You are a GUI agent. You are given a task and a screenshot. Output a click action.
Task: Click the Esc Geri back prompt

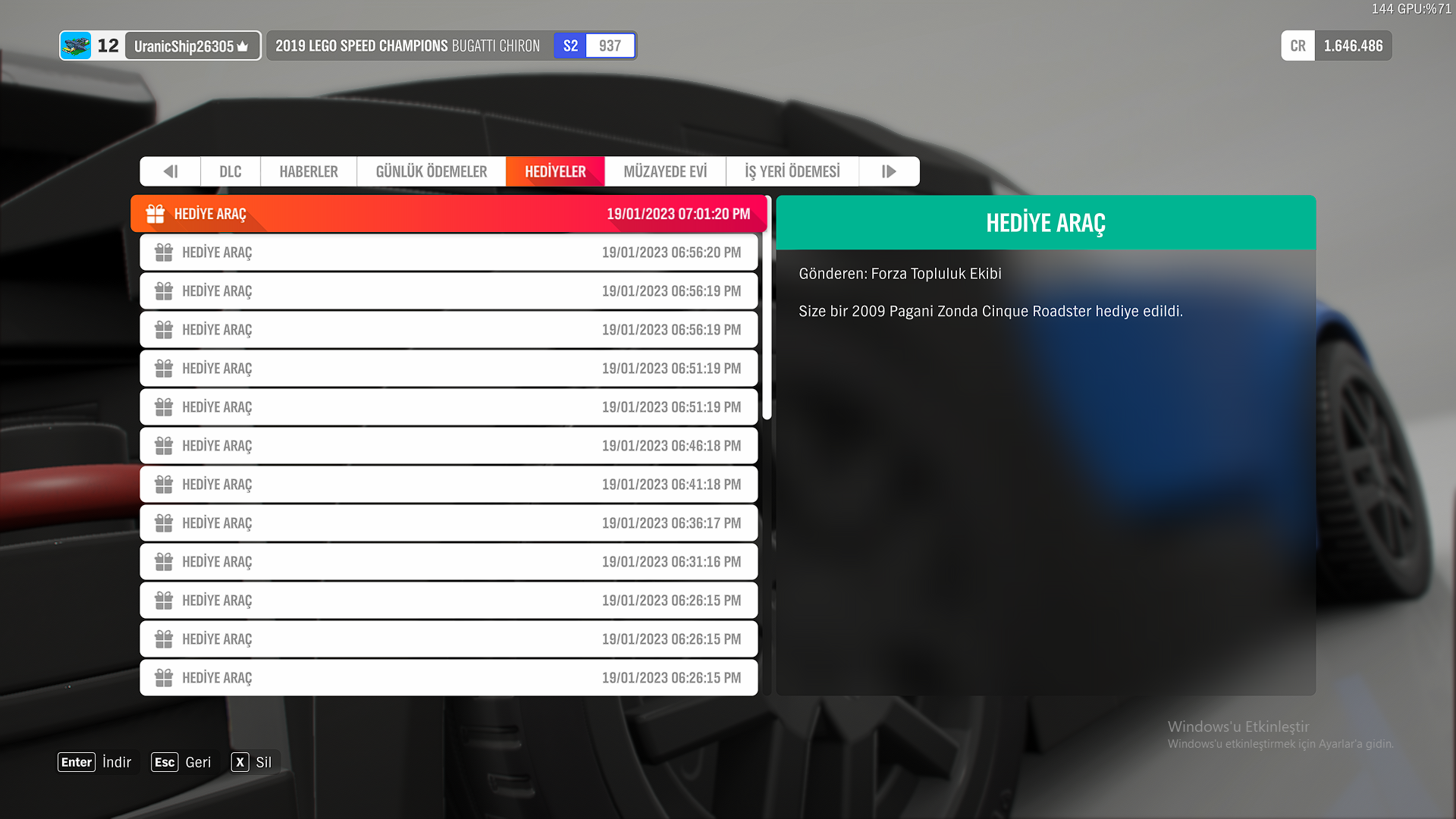[x=181, y=762]
